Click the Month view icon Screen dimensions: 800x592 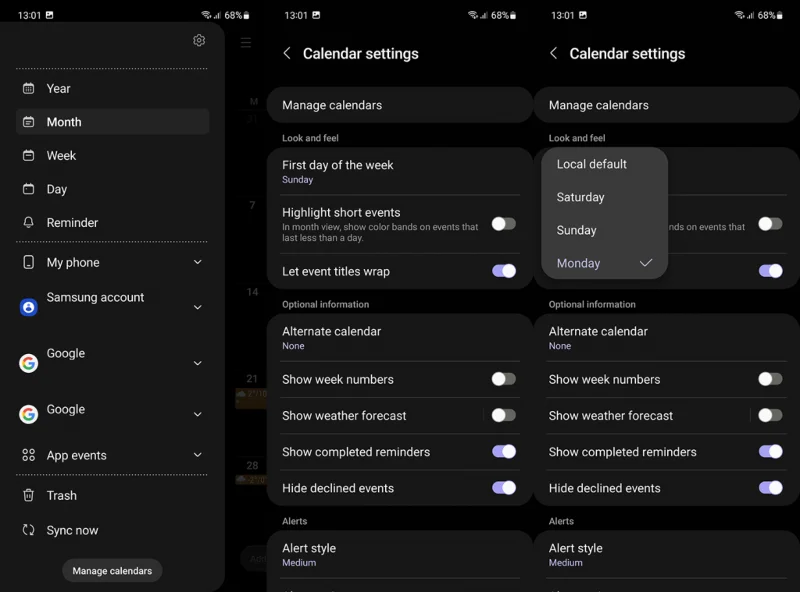tap(29, 122)
